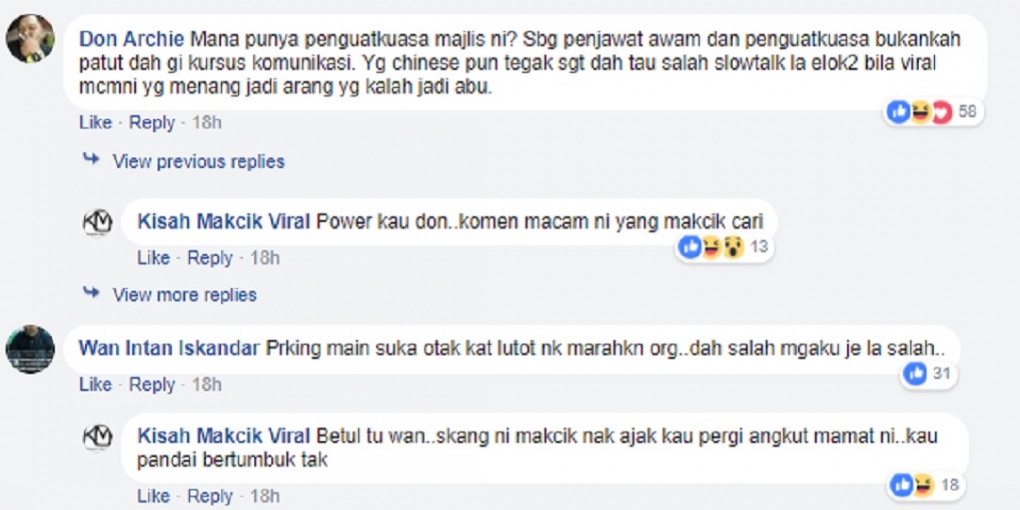The height and width of the screenshot is (510, 1020).
Task: View the 58 reactions on Don Archie's comment
Action: click(x=933, y=112)
